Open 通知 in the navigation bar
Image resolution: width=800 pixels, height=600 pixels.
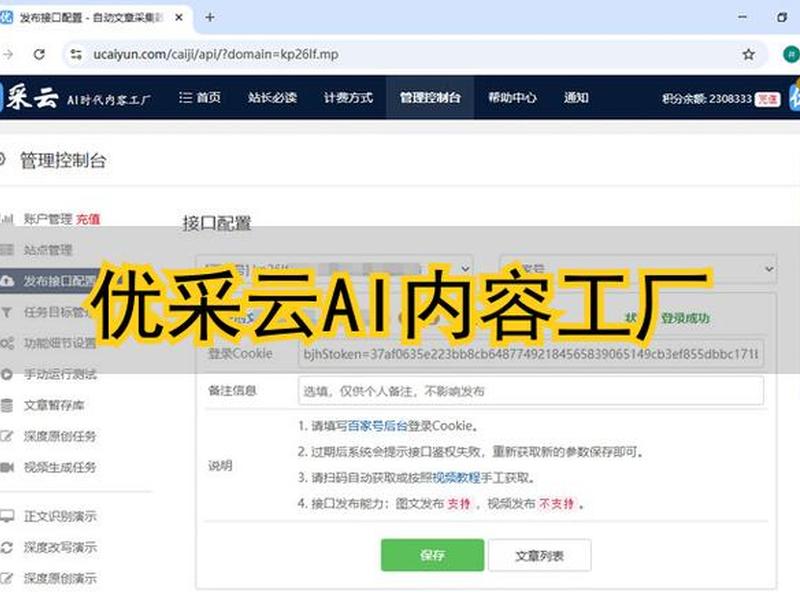(577, 97)
